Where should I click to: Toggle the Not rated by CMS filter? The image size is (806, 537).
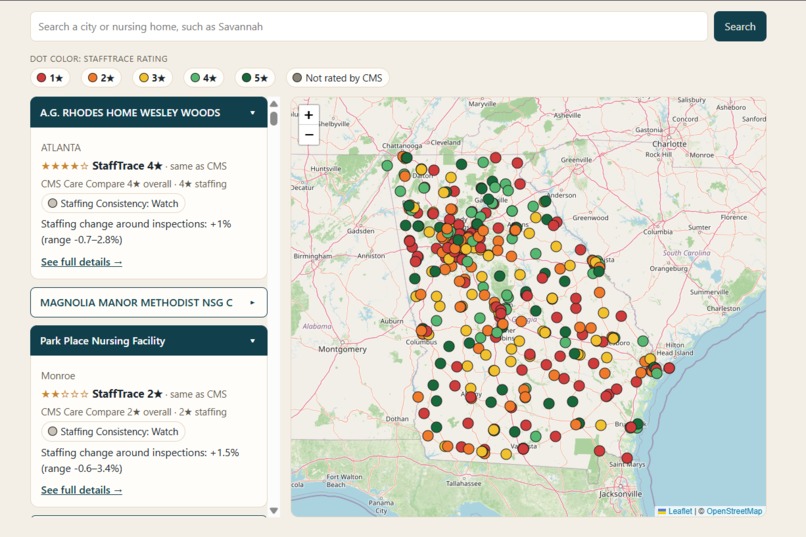click(x=337, y=78)
